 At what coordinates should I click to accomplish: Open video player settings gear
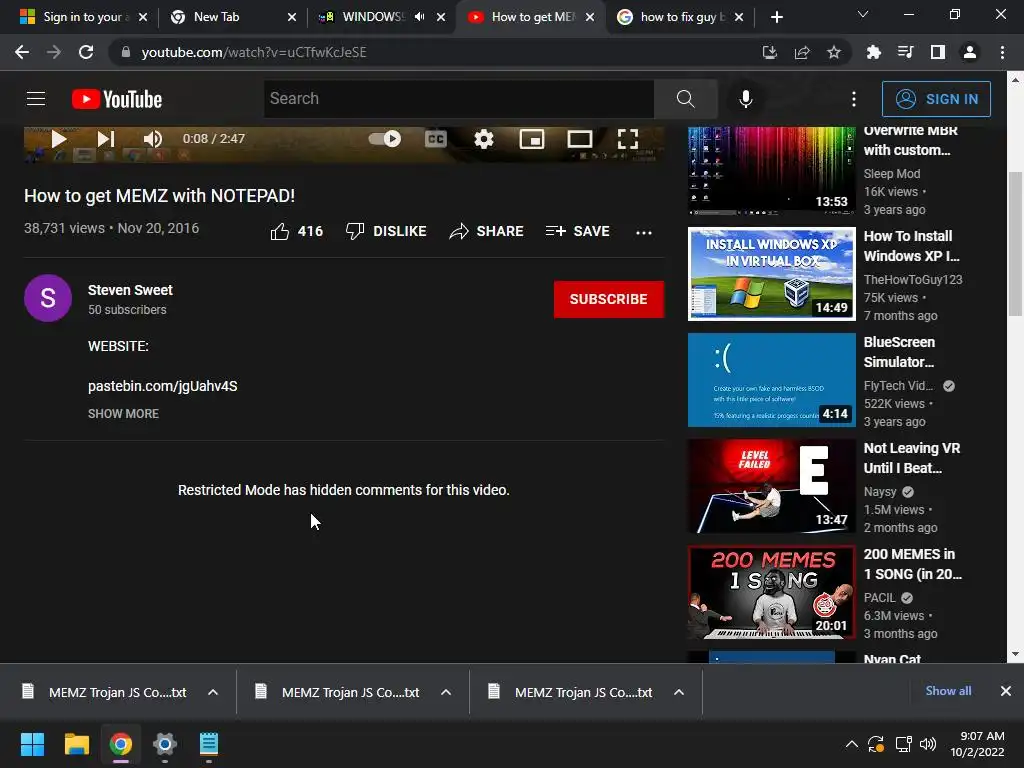click(484, 138)
